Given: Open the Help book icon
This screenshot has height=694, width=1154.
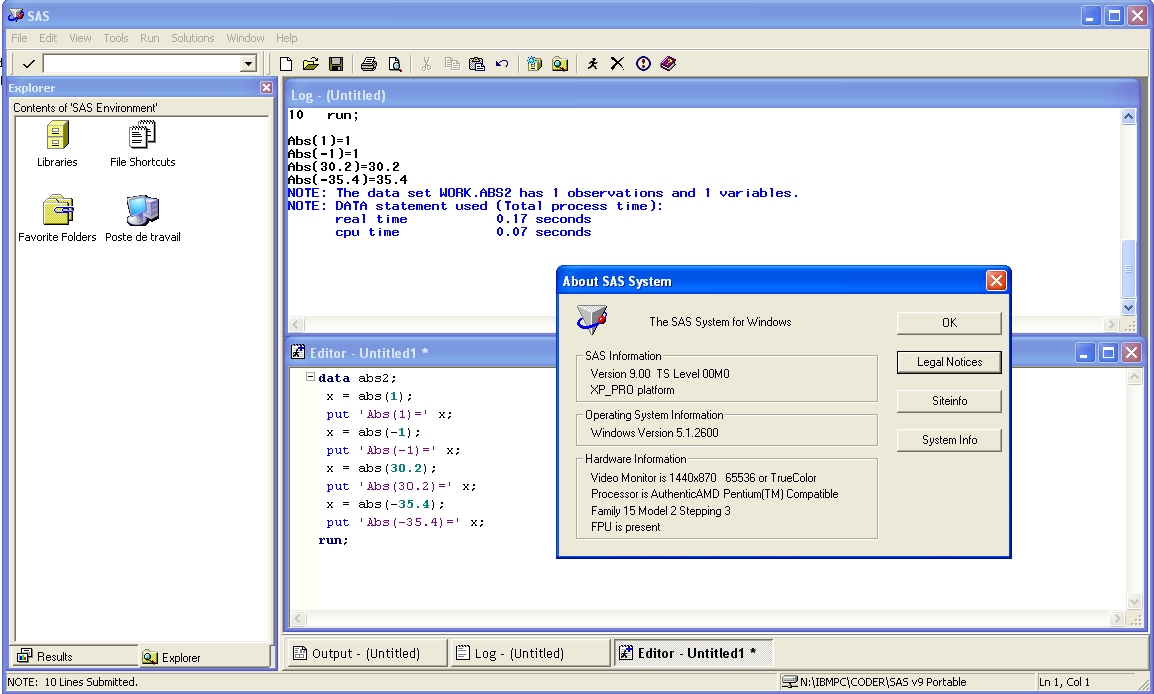Looking at the screenshot, I should pyautogui.click(x=668, y=64).
